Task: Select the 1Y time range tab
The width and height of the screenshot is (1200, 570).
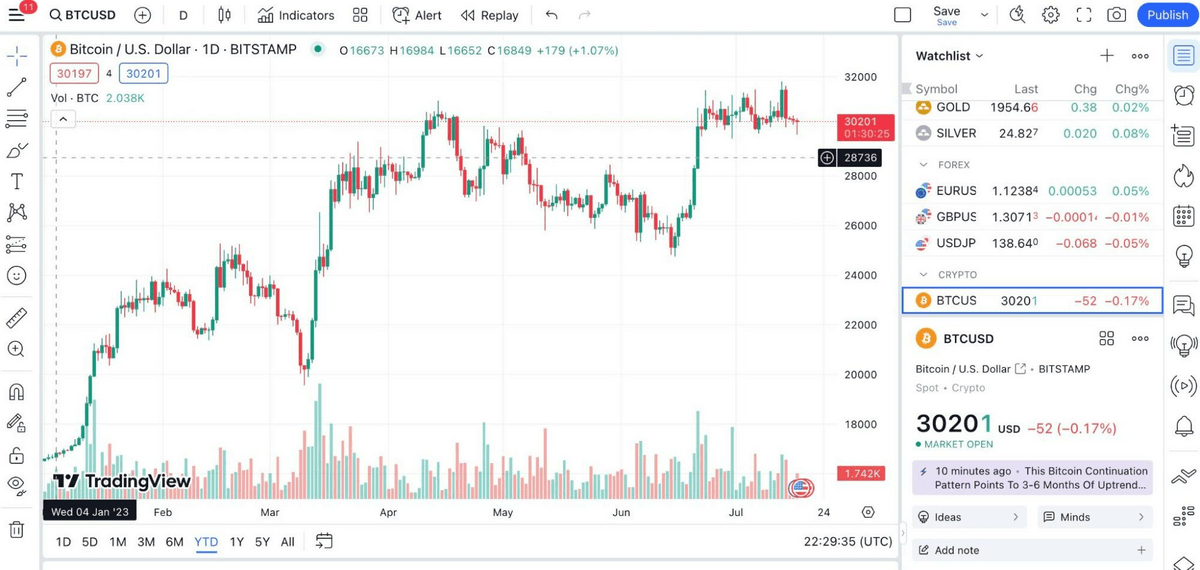Action: [237, 542]
